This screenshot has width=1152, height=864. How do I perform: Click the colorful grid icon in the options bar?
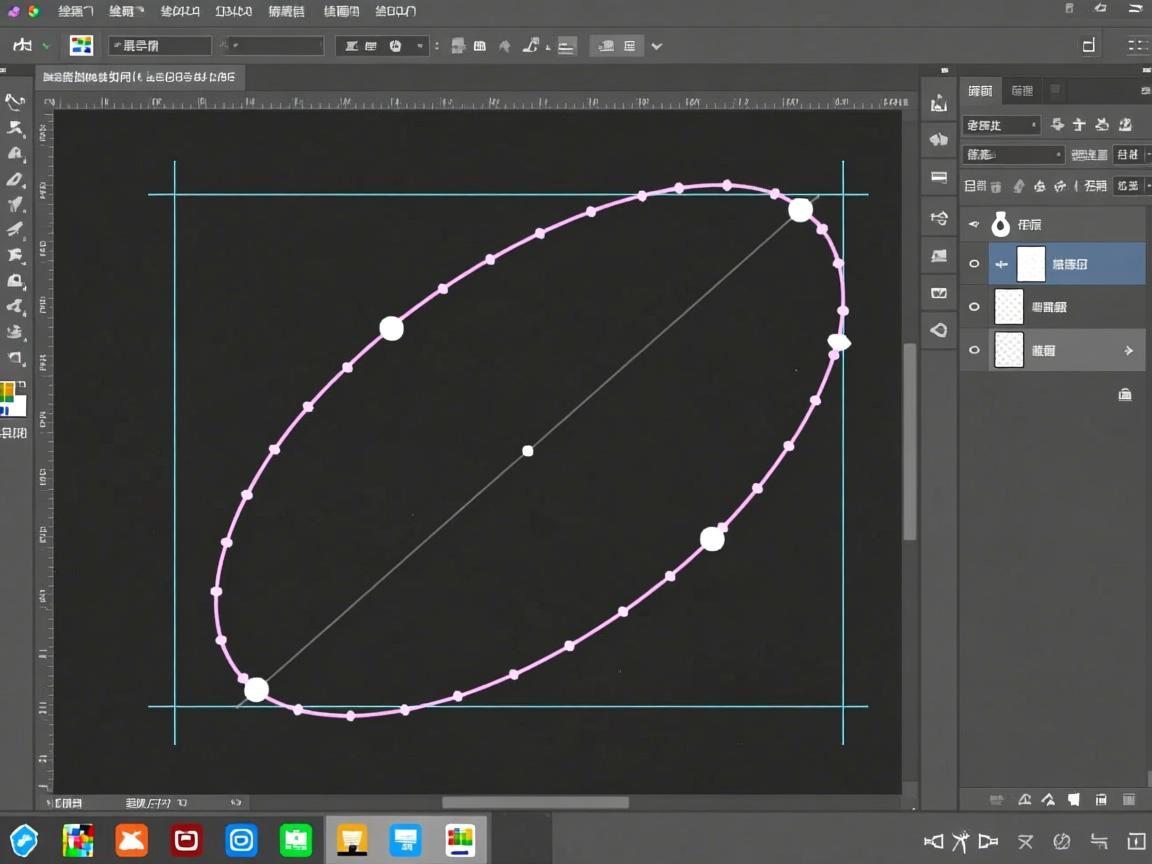point(81,45)
